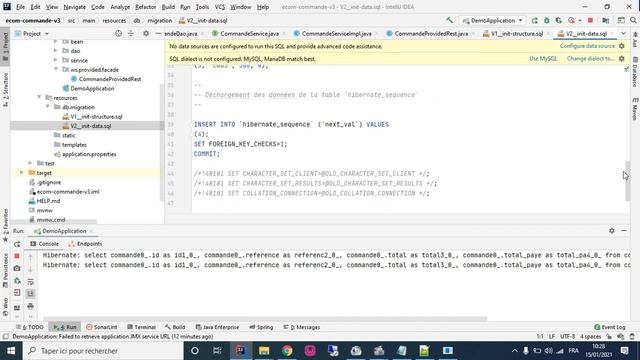This screenshot has width=640, height=360.
Task: Show hidden editor tabs dropdown arrow
Action: pyautogui.click(x=623, y=33)
